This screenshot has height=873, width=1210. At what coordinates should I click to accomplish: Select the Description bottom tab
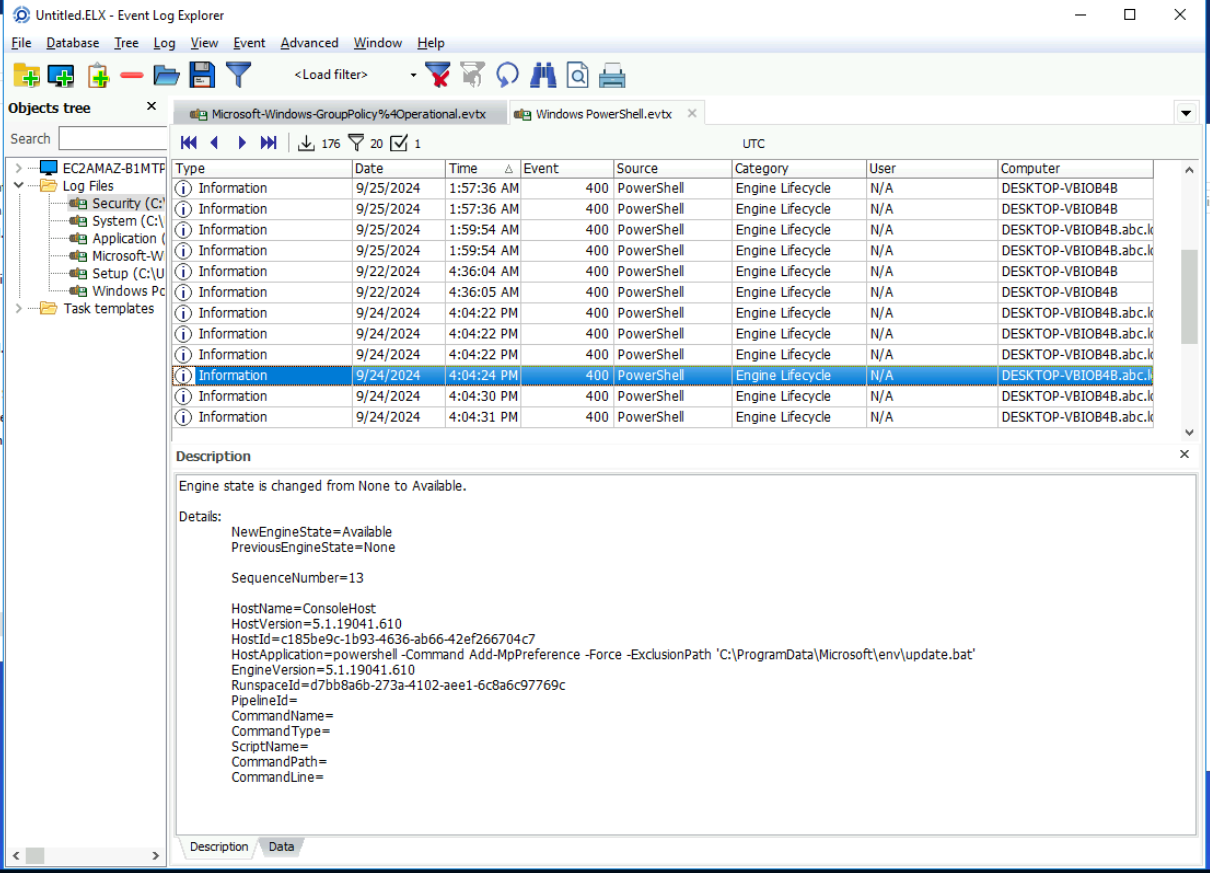tap(219, 847)
